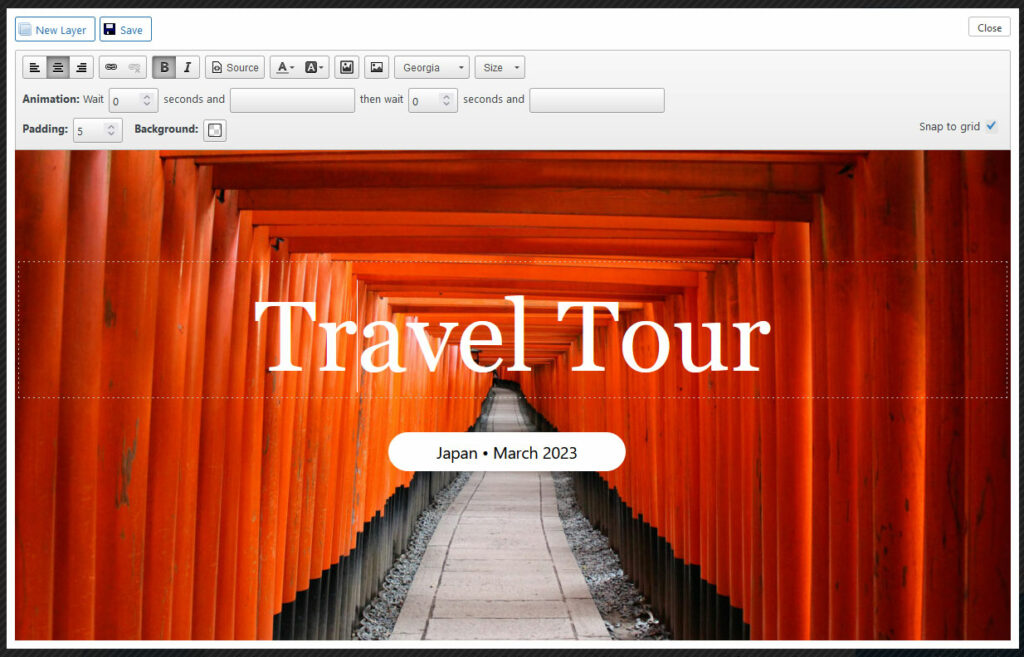
Task: Toggle center alignment
Action: coord(58,67)
